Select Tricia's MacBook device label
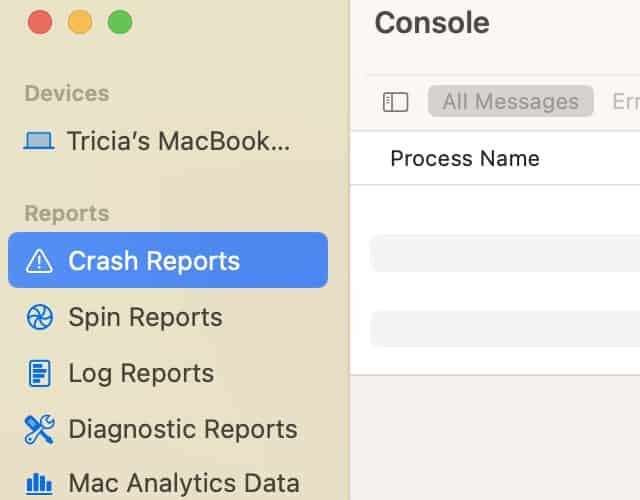 [179, 141]
